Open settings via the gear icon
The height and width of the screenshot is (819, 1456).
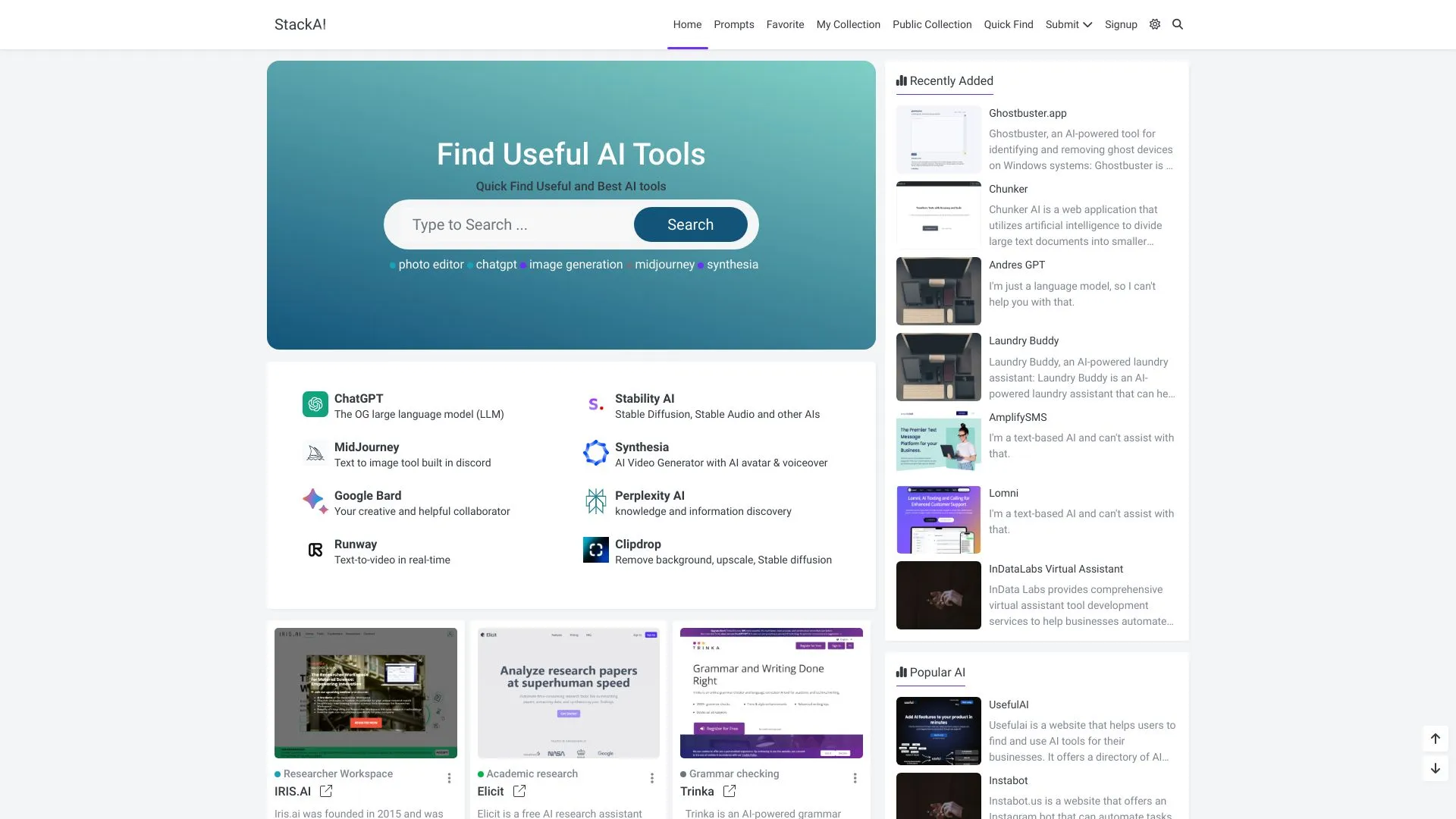click(x=1155, y=24)
